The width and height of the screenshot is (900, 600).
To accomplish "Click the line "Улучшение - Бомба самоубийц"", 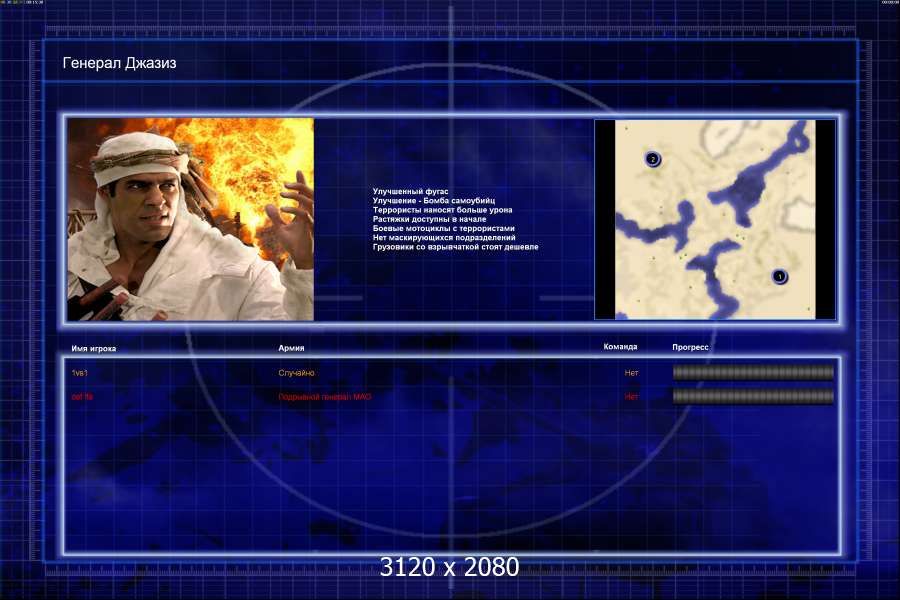I will coord(434,200).
